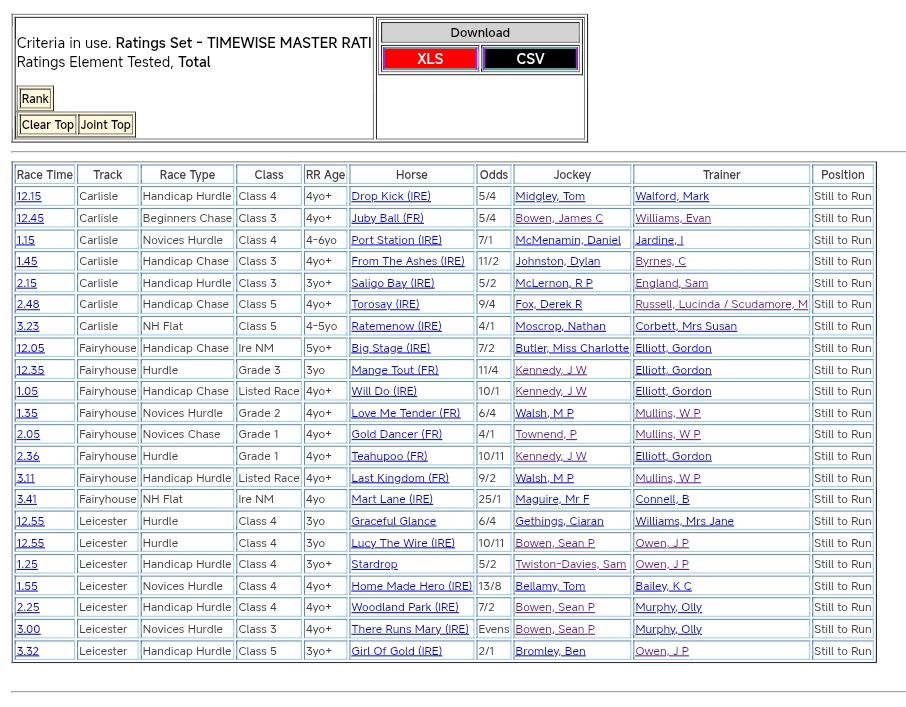Open trainer Walford, Mark link
Viewport: 906px width, 707px height.
672,197
